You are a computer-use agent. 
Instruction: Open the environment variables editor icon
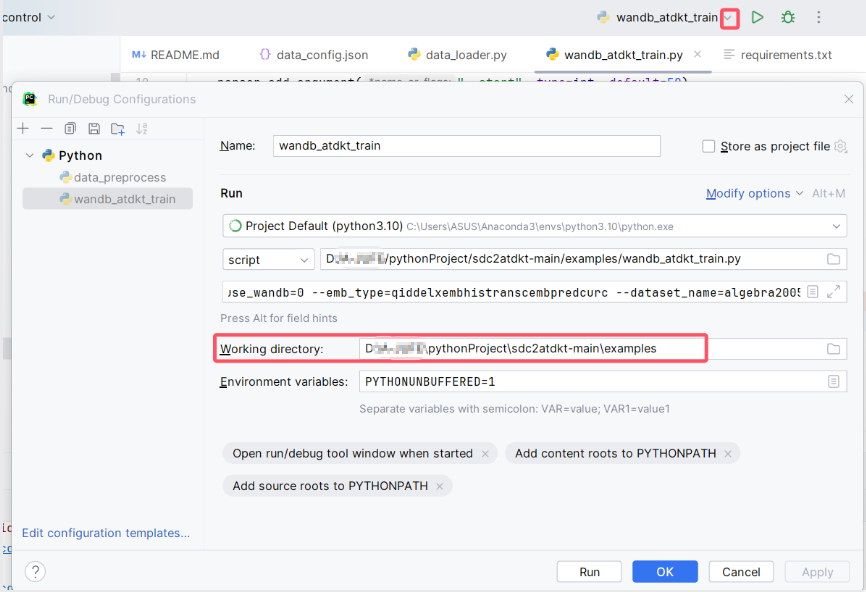tap(833, 382)
